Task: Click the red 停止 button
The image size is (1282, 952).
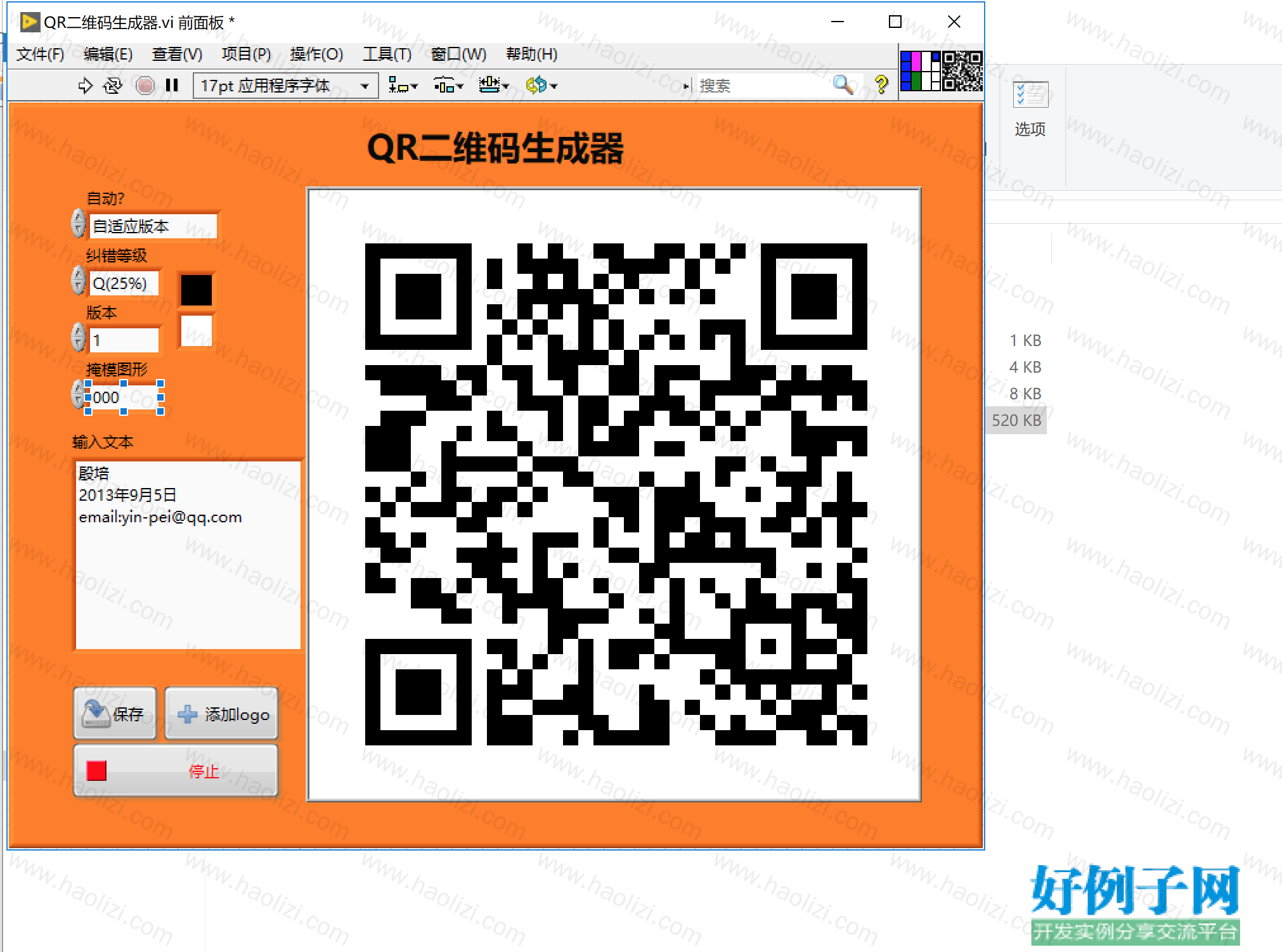Action: click(176, 771)
